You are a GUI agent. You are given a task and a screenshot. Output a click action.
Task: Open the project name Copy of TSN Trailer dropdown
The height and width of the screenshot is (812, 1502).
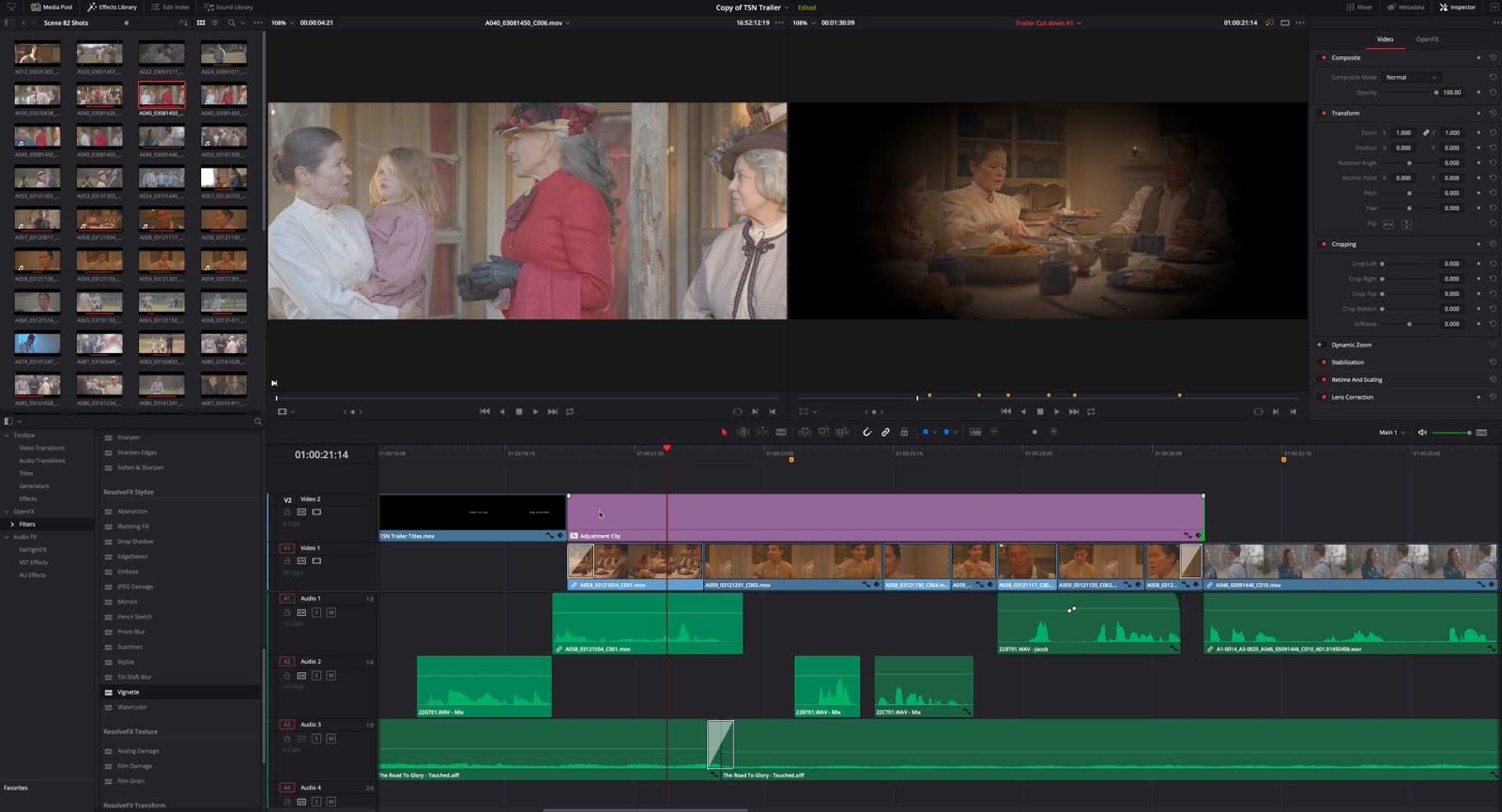click(752, 8)
